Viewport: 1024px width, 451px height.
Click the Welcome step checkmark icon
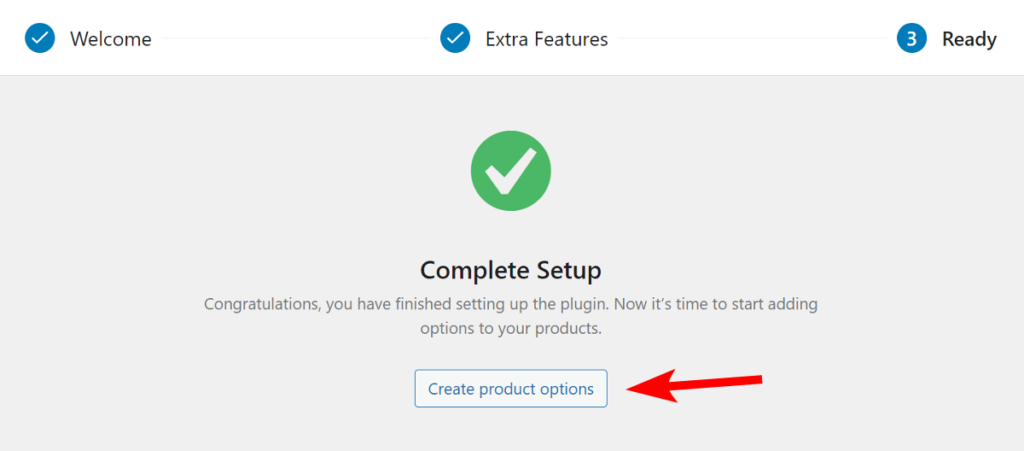click(x=40, y=39)
